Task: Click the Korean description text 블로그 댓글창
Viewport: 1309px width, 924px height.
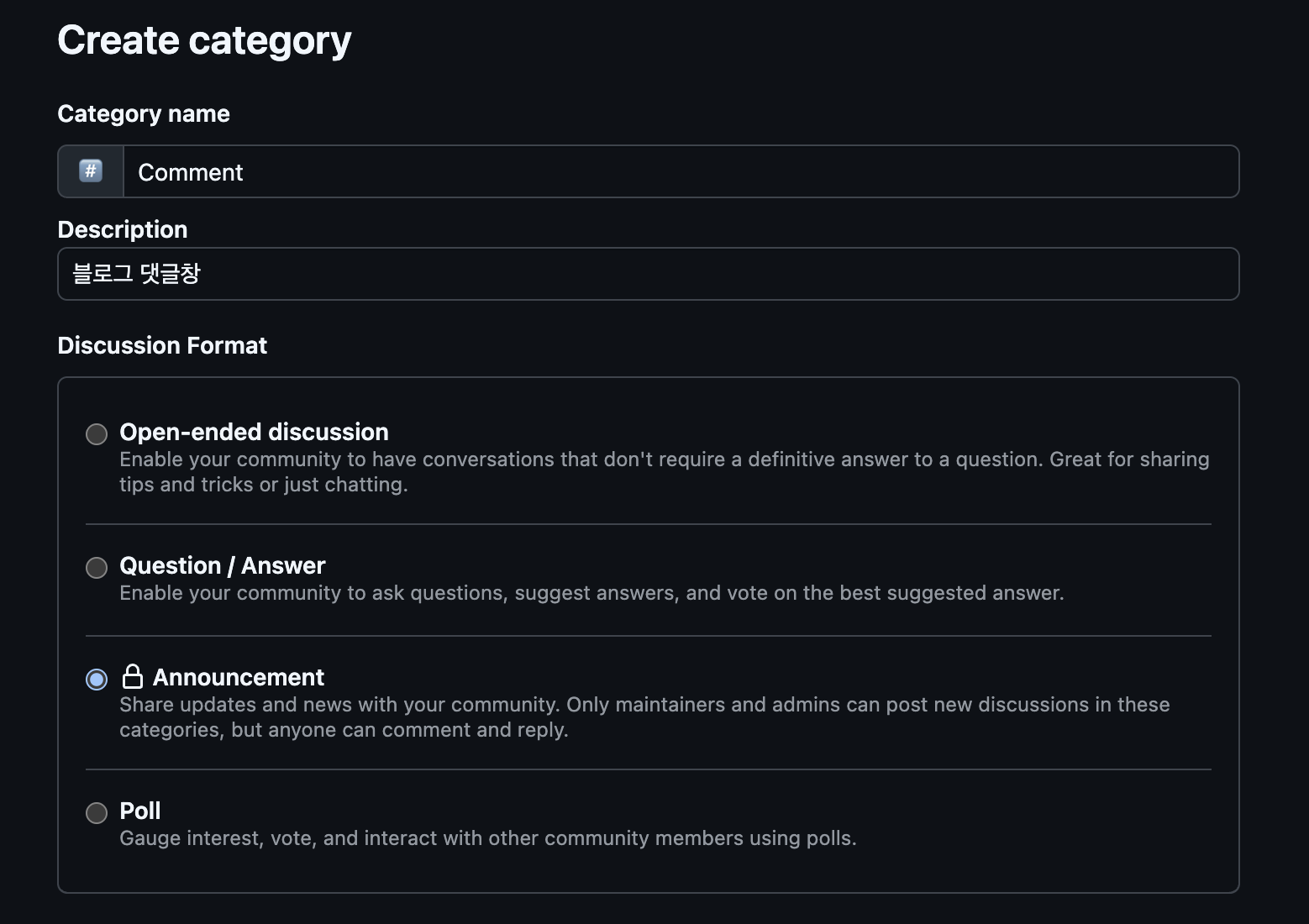Action: coord(134,274)
